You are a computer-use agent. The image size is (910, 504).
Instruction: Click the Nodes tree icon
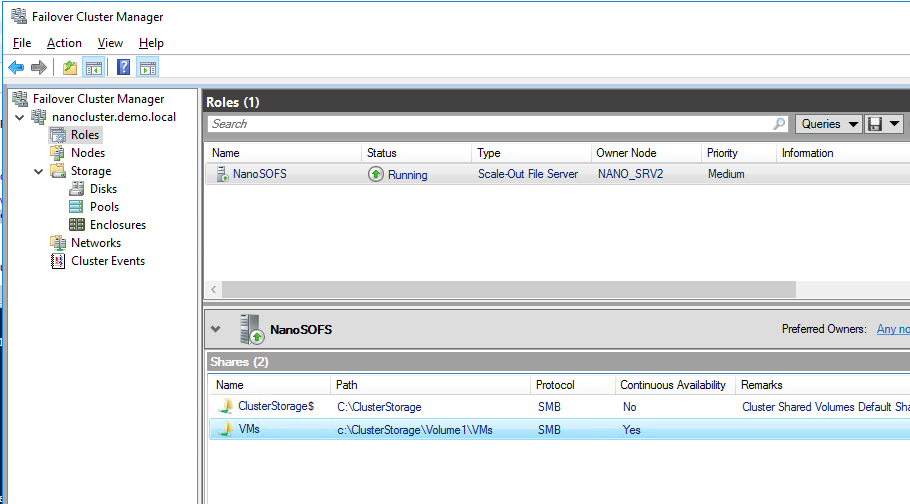[x=57, y=153]
